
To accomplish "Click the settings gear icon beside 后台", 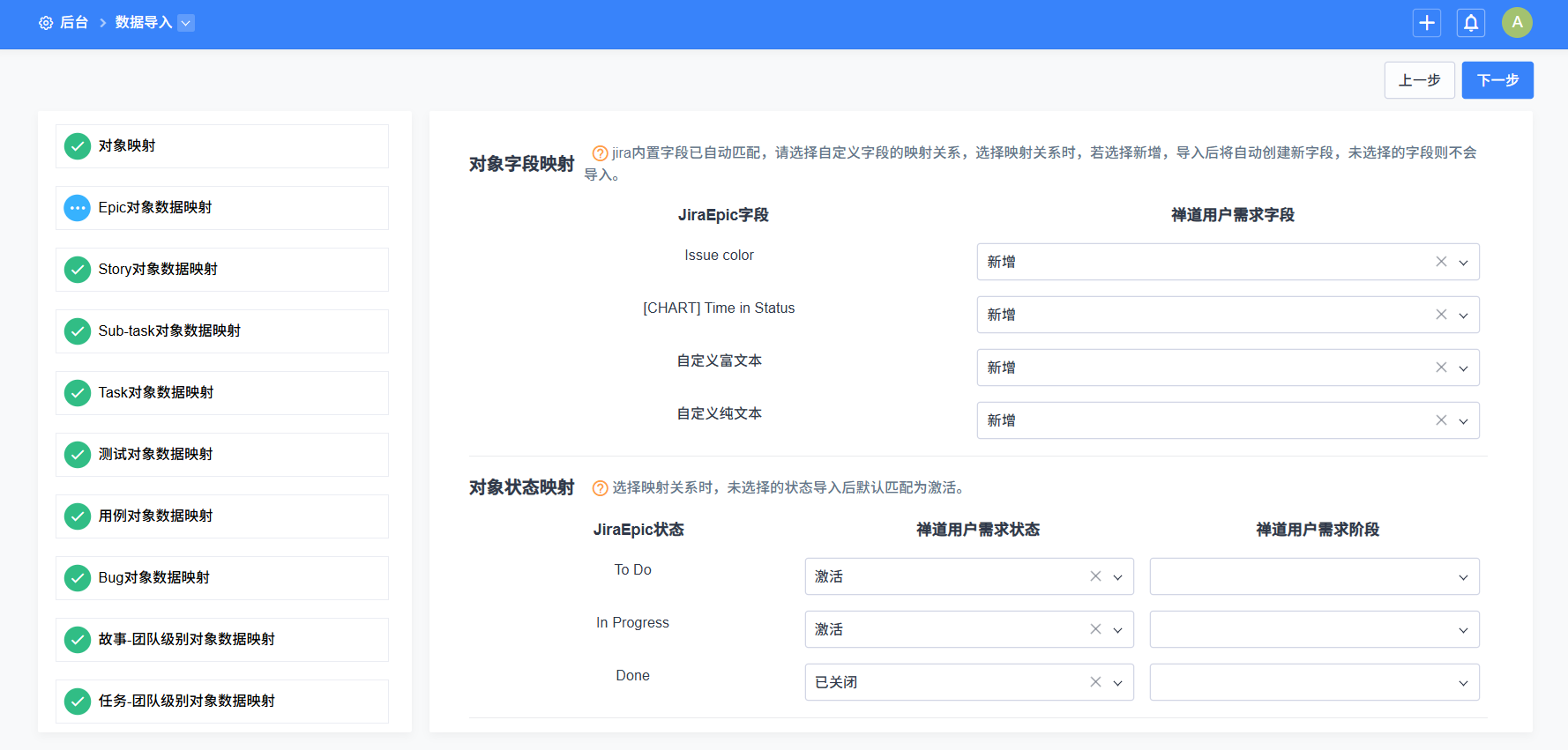I will 46,23.
